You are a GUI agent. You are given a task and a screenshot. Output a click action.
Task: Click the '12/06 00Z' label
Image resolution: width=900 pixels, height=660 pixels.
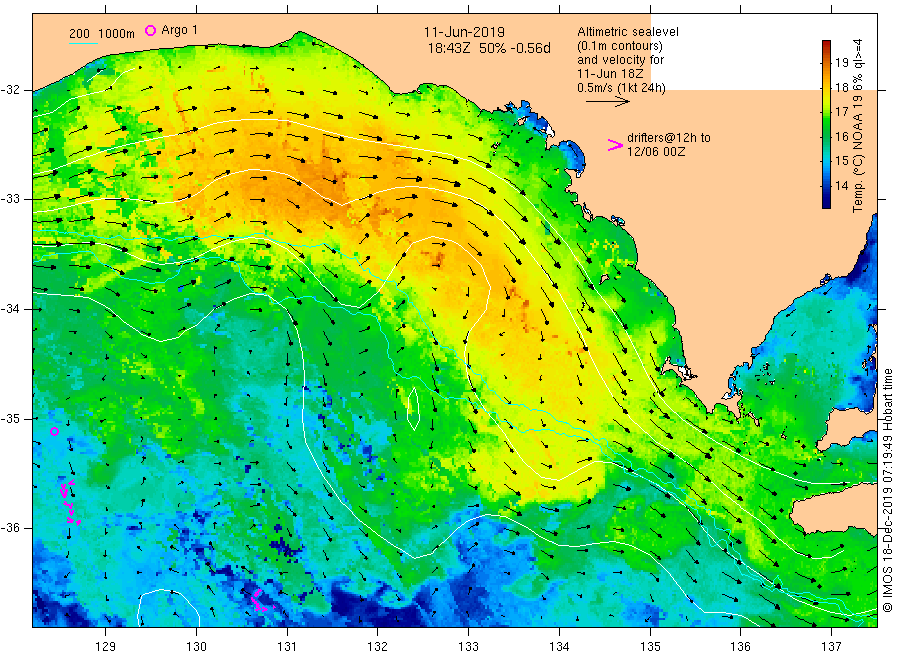655,152
